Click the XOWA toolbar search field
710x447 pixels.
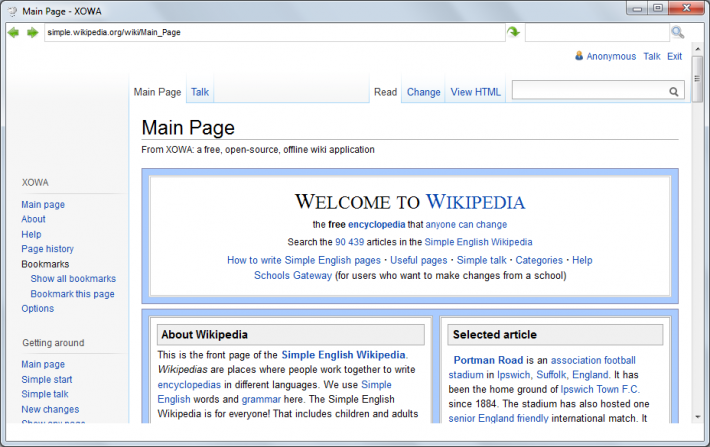(x=598, y=32)
